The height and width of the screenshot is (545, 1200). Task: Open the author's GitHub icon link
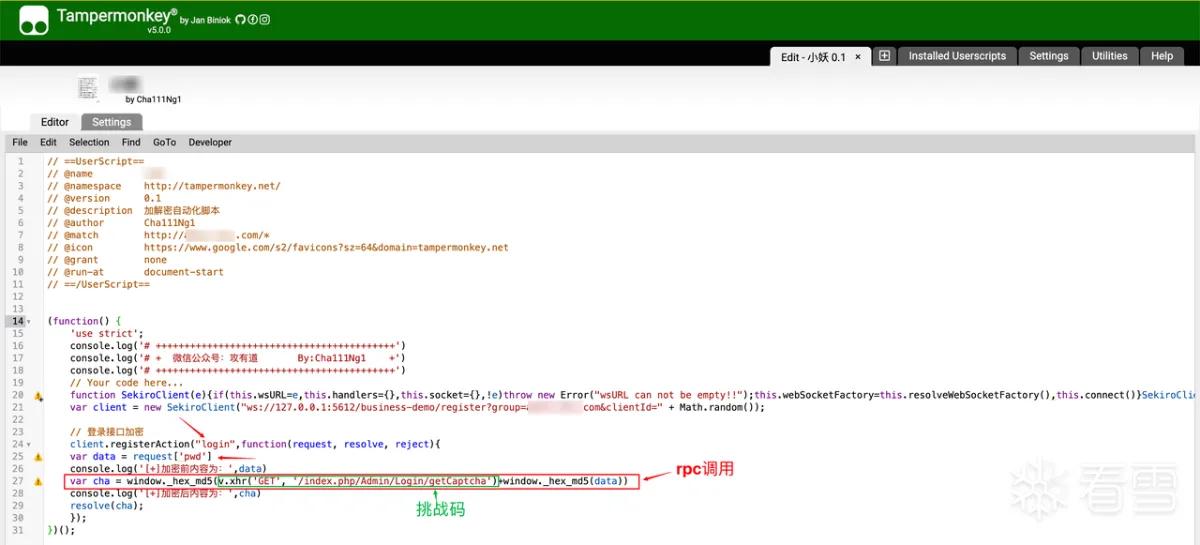241,20
